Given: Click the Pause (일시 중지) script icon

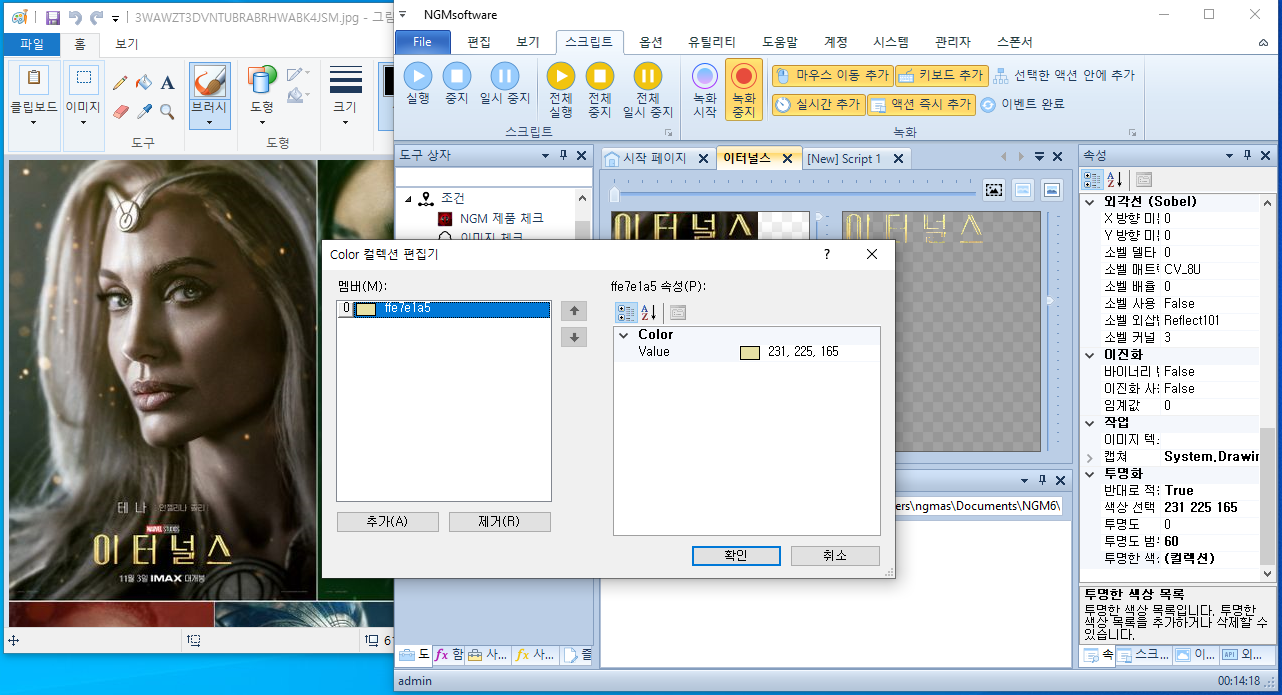Looking at the screenshot, I should click(505, 76).
